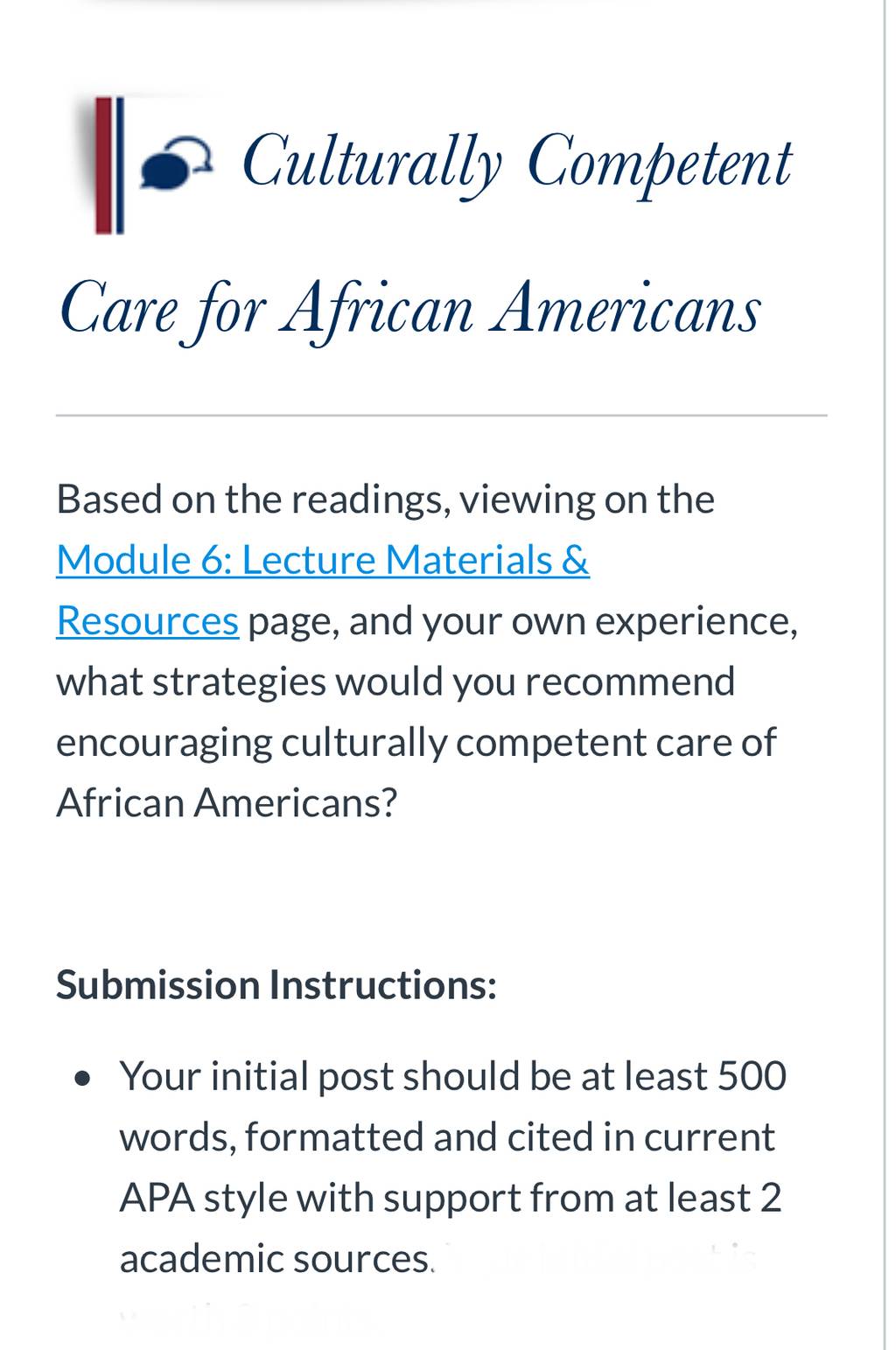Click the vertical scrollbar line at right edge
This screenshot has height=1350, width=896.
[885, 675]
